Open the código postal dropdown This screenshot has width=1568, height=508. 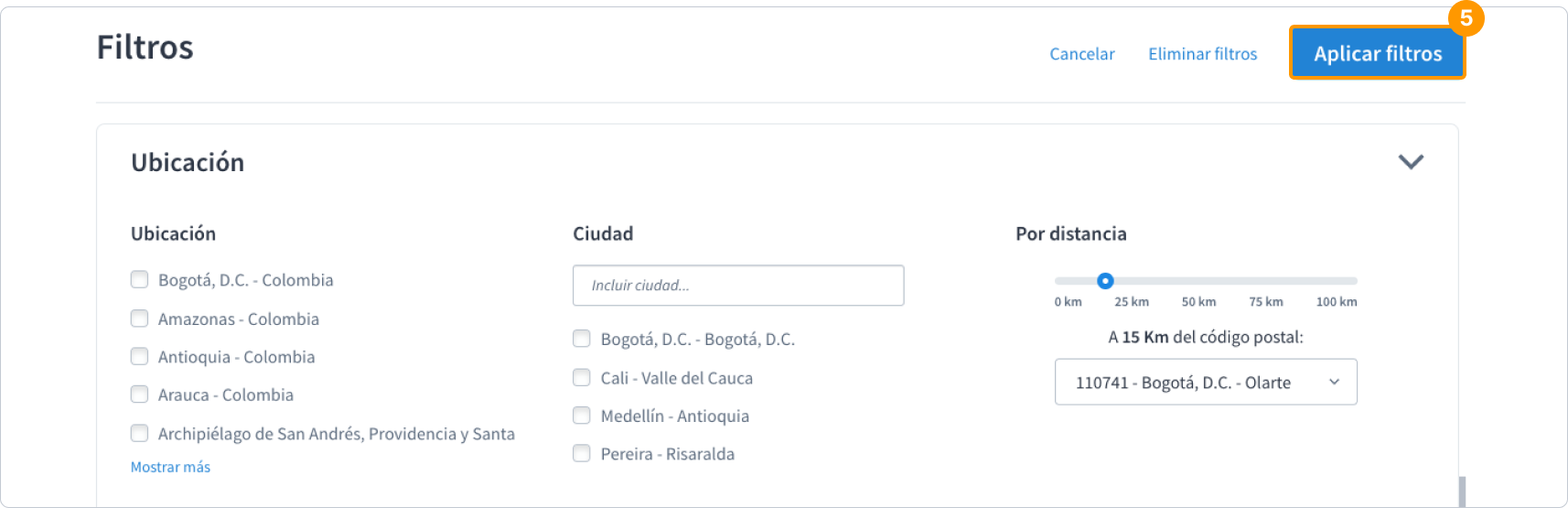click(x=1205, y=382)
